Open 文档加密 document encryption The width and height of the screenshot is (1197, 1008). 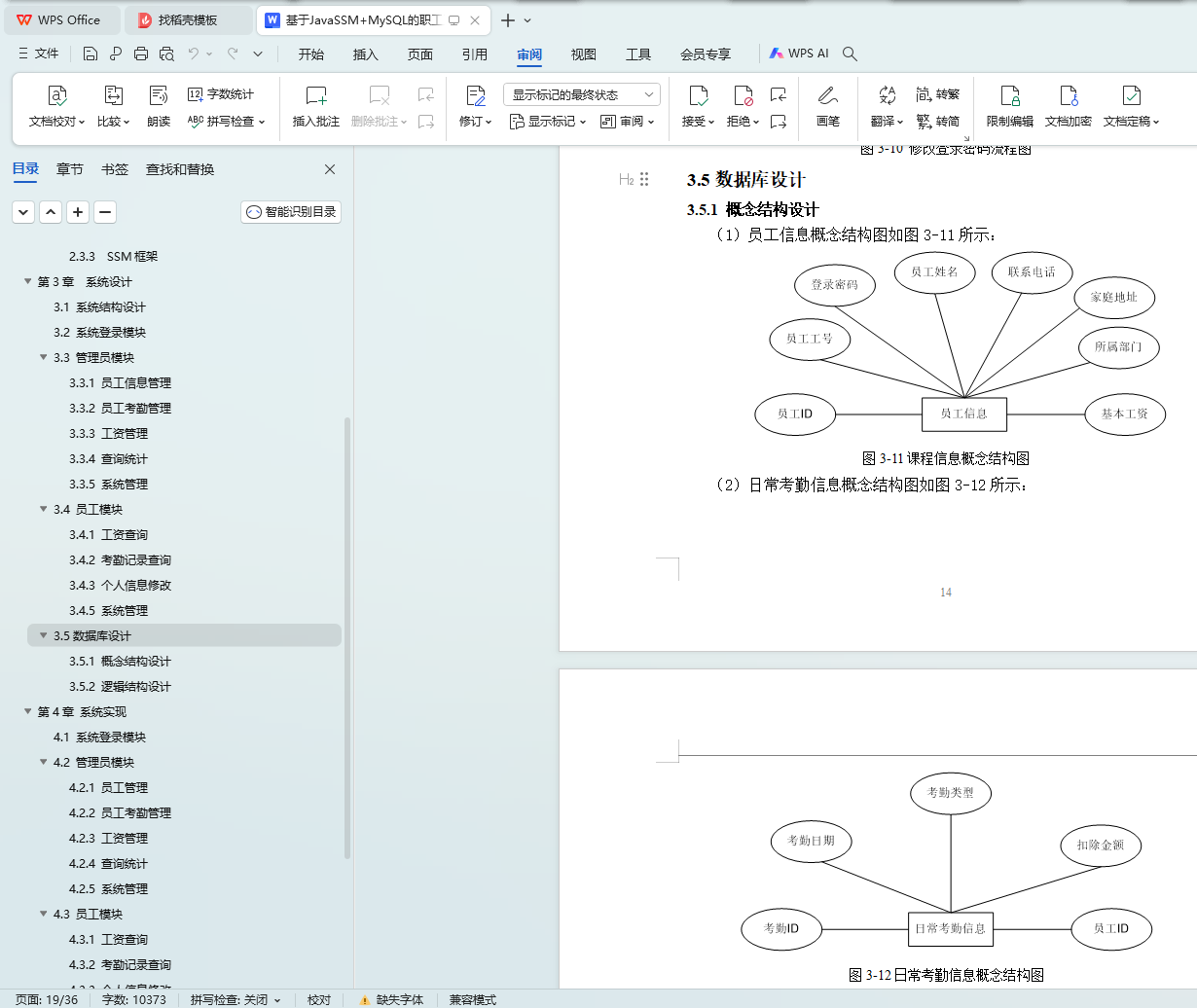tap(1069, 107)
